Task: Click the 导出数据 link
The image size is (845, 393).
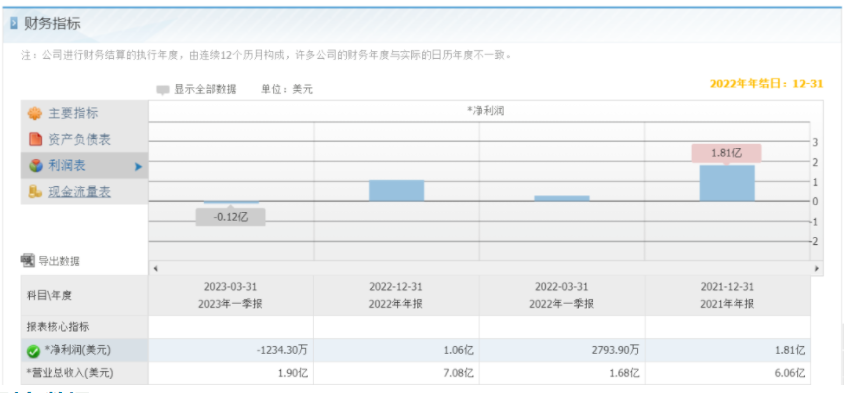Action: tap(59, 261)
